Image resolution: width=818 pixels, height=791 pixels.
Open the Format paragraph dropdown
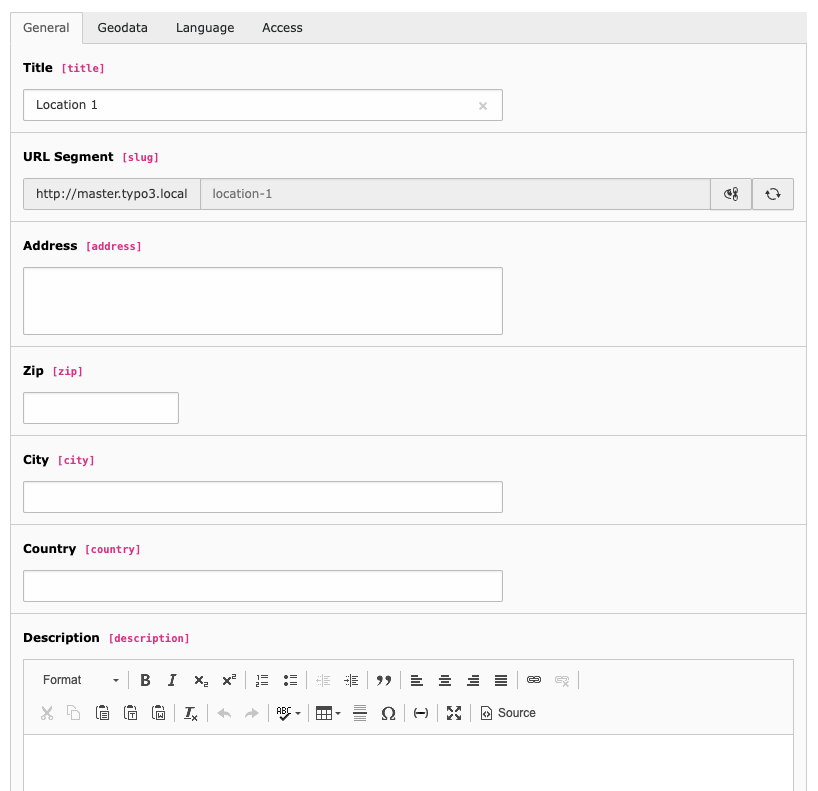(x=80, y=680)
